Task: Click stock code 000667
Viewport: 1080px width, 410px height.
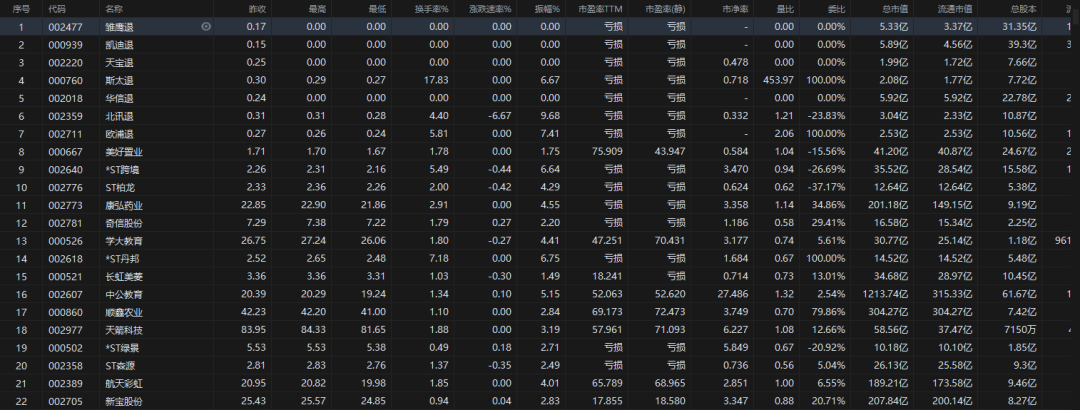Action: click(65, 152)
